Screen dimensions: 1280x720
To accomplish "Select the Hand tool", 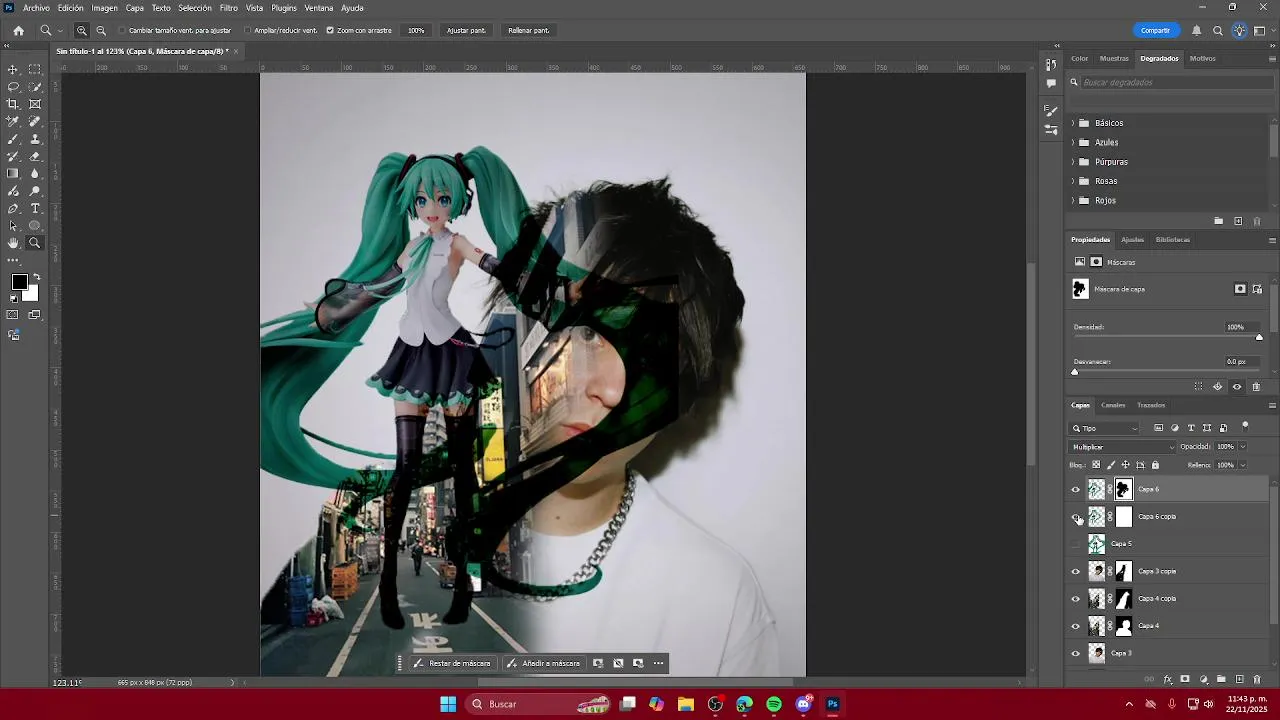I will pos(13,243).
